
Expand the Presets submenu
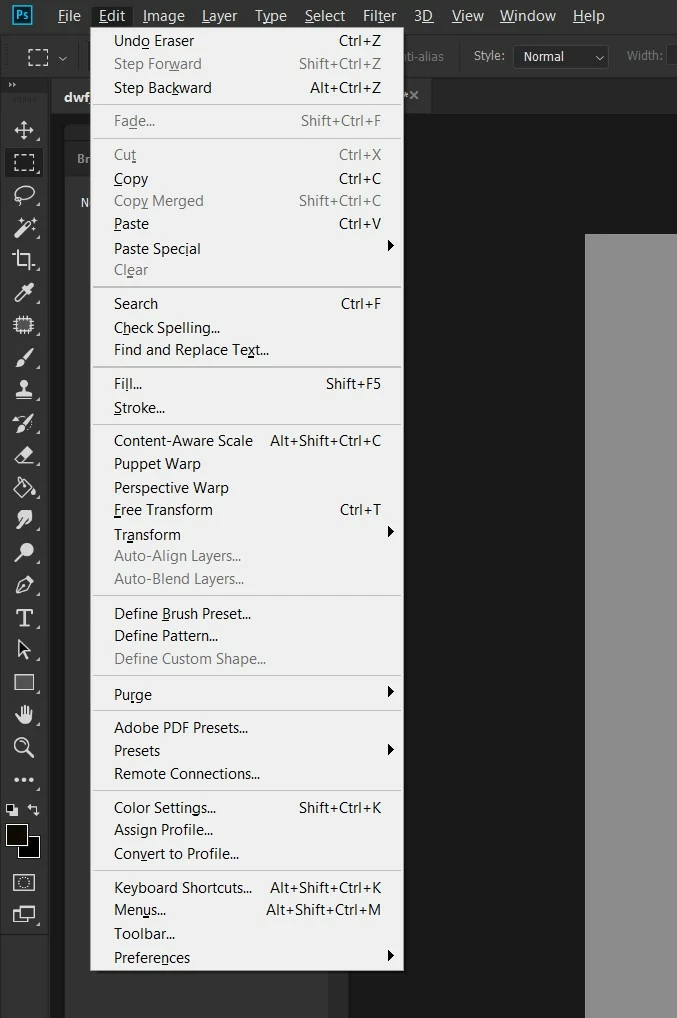pyautogui.click(x=247, y=751)
